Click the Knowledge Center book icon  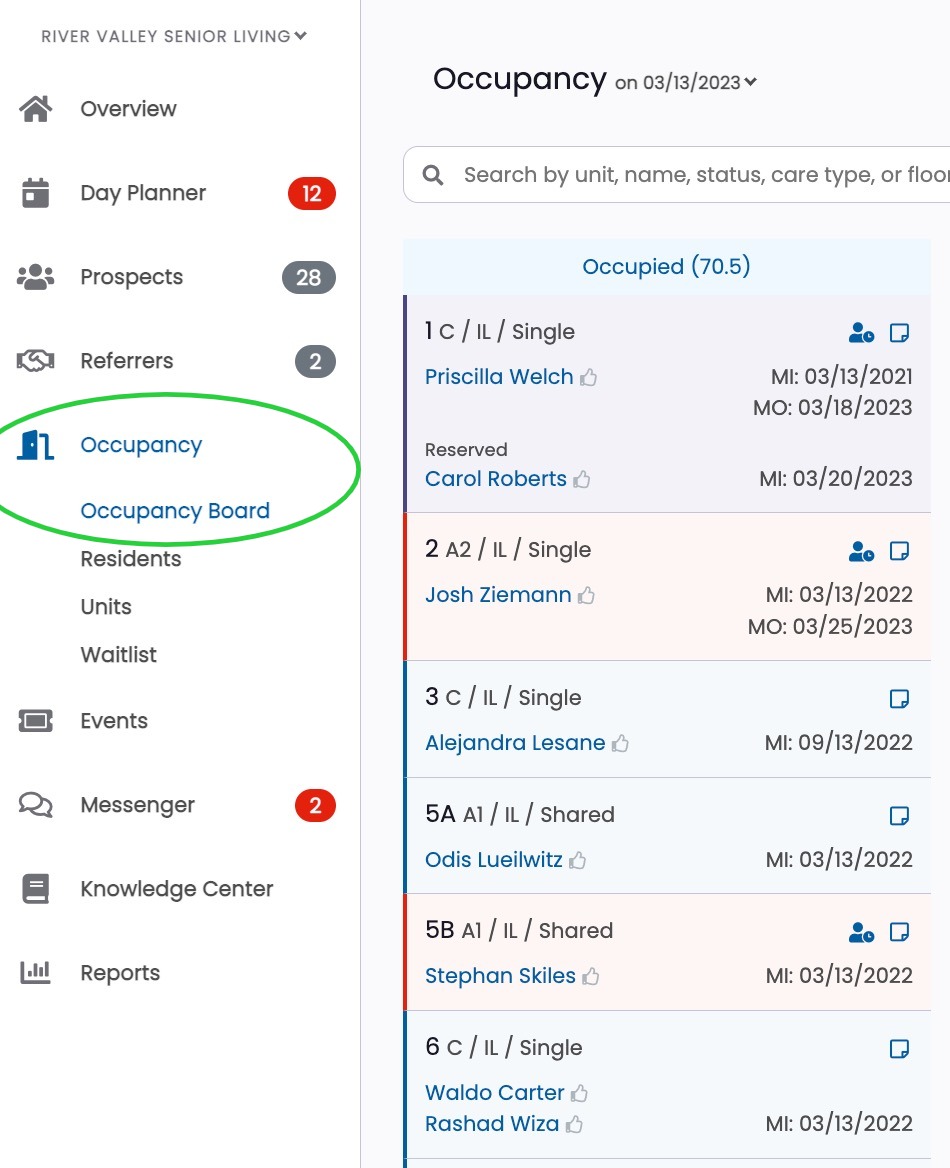point(36,889)
